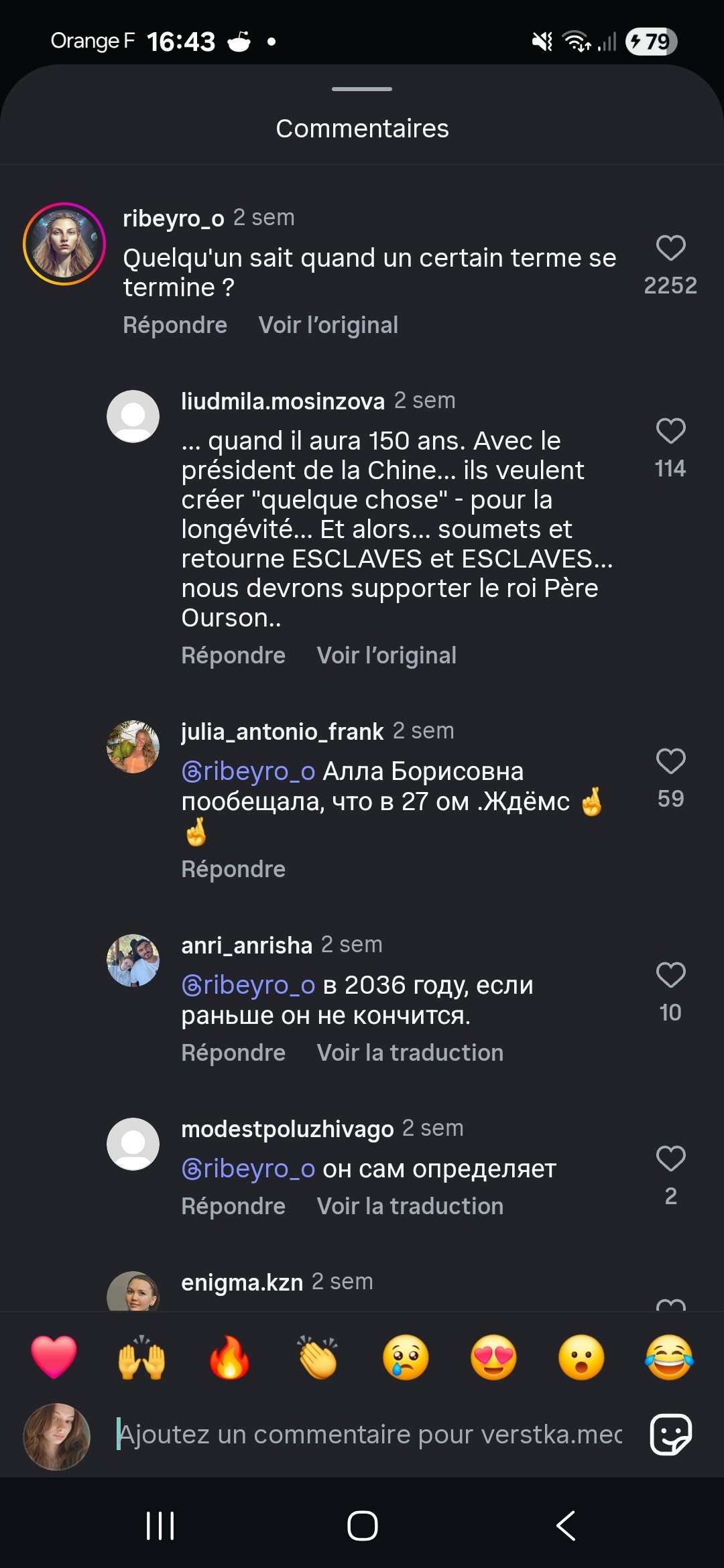Image resolution: width=724 pixels, height=1568 pixels.
Task: Tap the raised hands reaction emoji
Action: [141, 1358]
